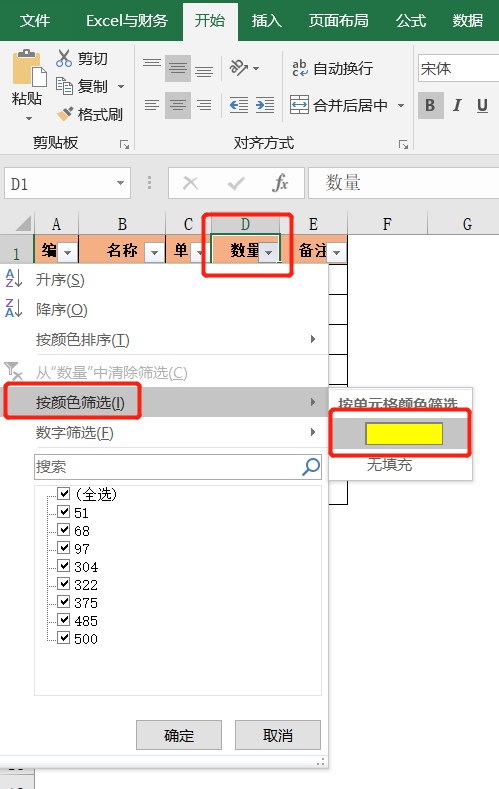499x789 pixels.
Task: Toggle Bold formatting
Action: click(x=431, y=105)
